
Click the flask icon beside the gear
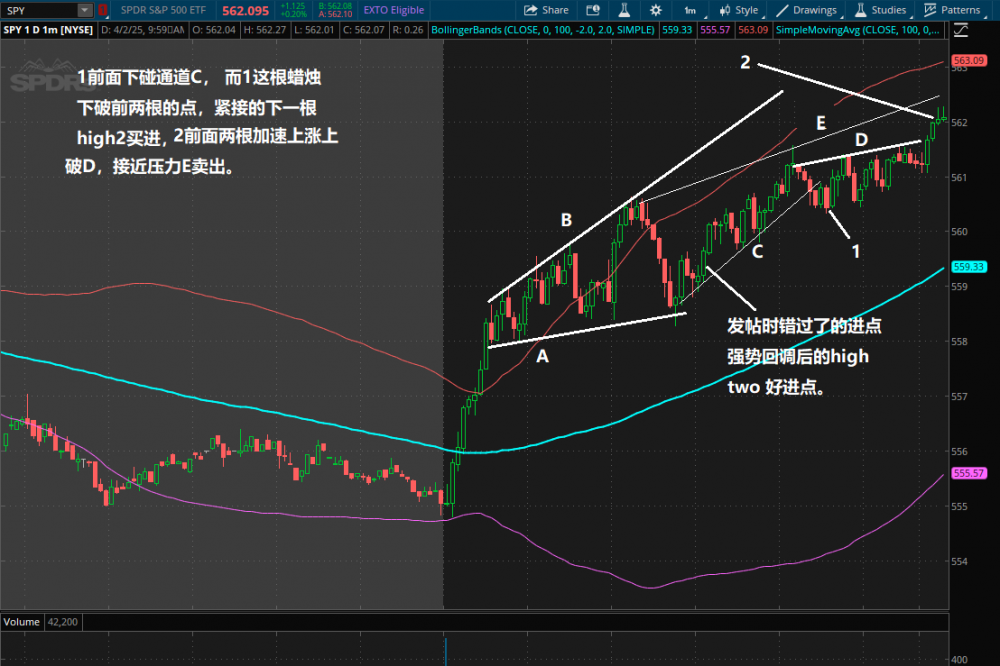click(624, 10)
